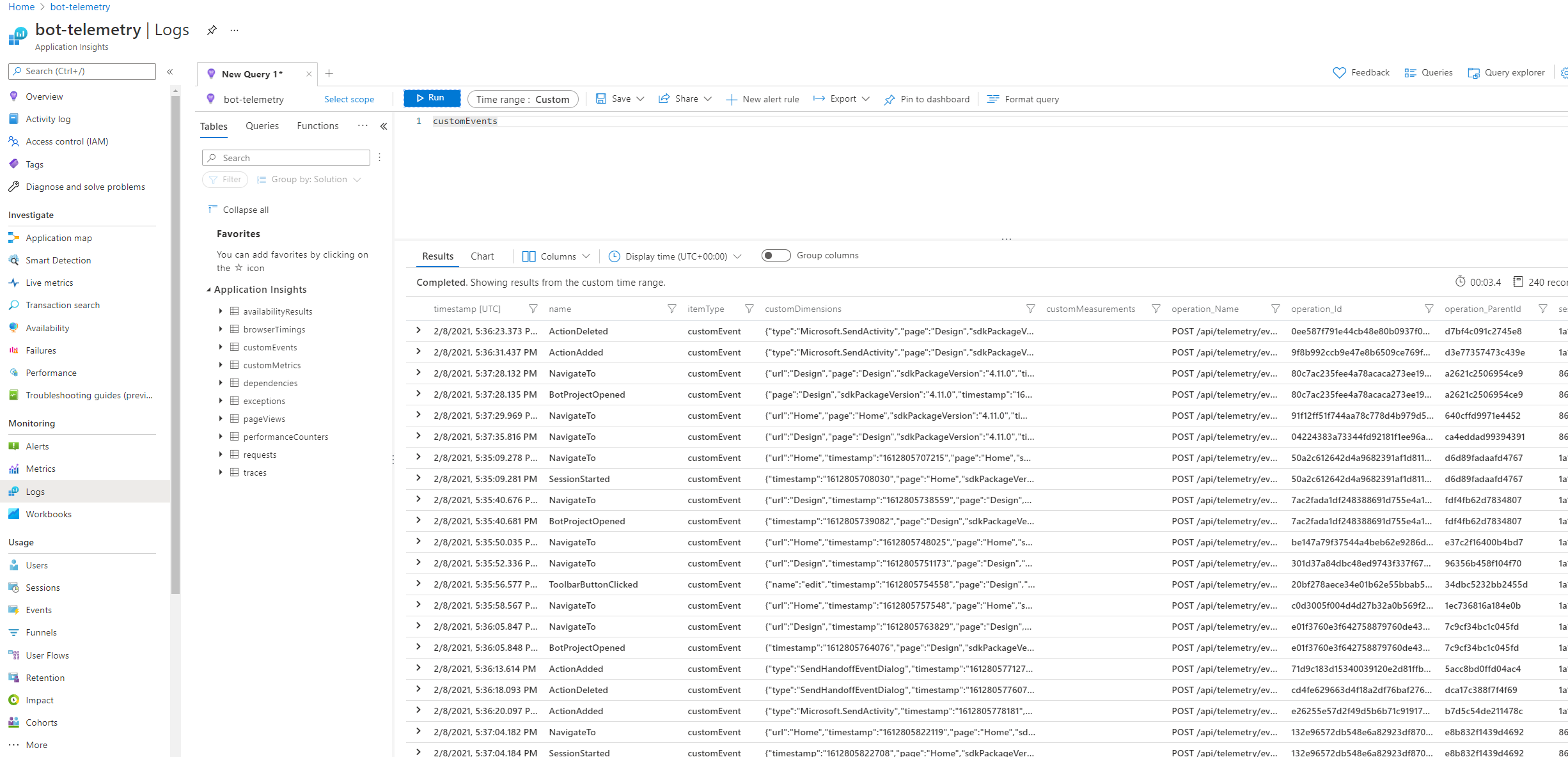Open the filter icon on the name column
Viewport: 1568px width, 757px height.
pos(671,308)
